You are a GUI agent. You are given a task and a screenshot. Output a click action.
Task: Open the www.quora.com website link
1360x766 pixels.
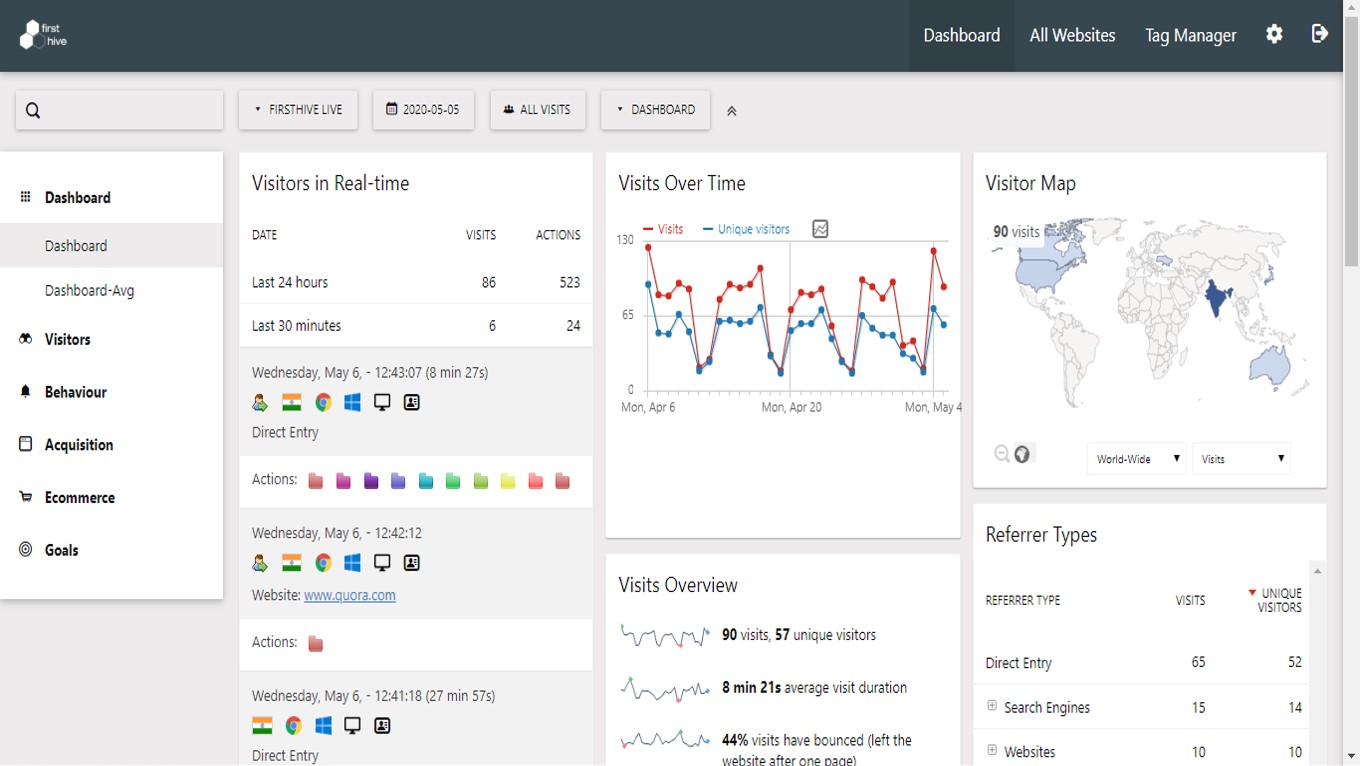350,595
